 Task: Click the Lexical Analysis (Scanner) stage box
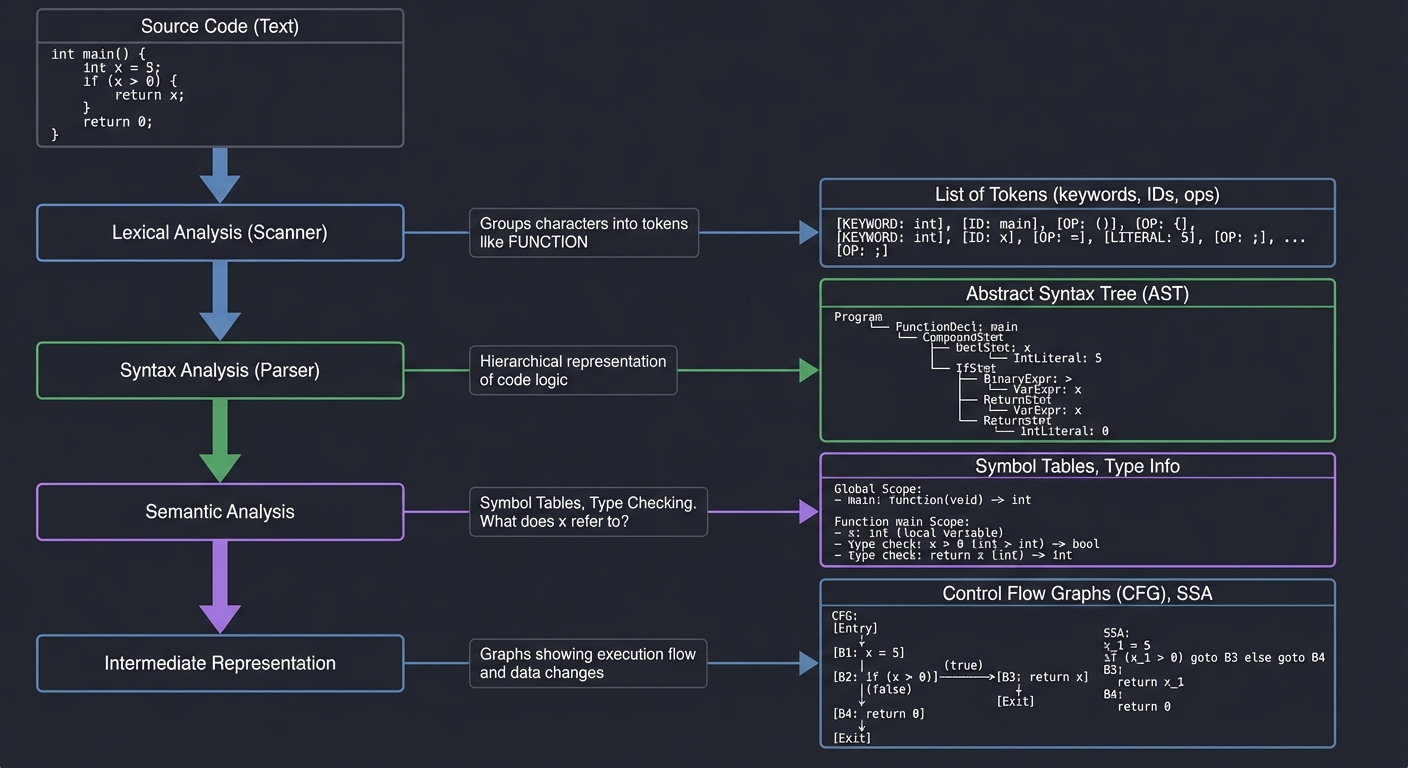pos(220,232)
